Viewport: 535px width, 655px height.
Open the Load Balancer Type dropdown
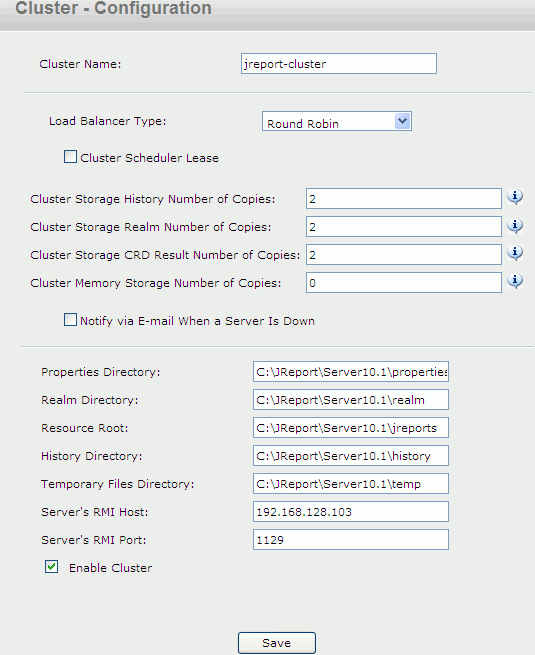[x=337, y=121]
